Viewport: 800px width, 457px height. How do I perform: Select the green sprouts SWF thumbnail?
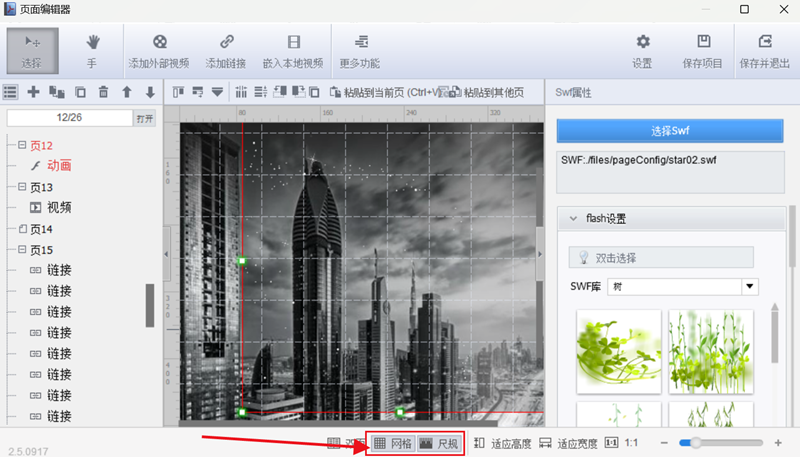tap(711, 351)
